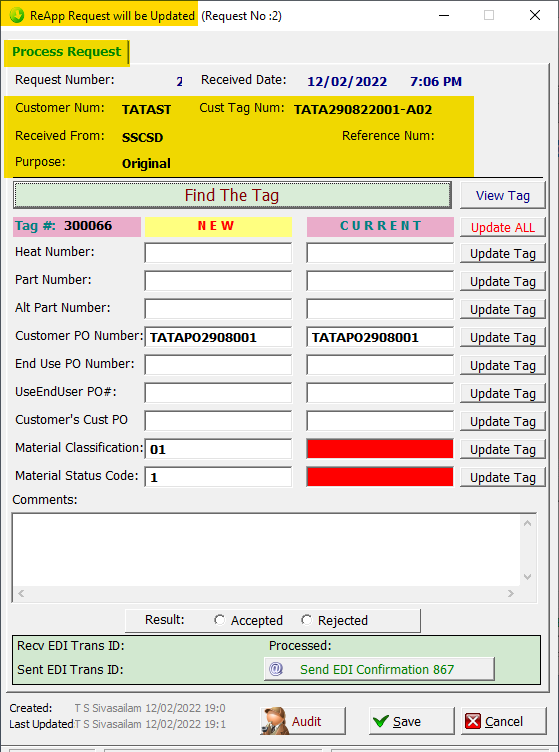The image size is (559, 752).
Task: Click the detective icon on Audit button
Action: (275, 721)
